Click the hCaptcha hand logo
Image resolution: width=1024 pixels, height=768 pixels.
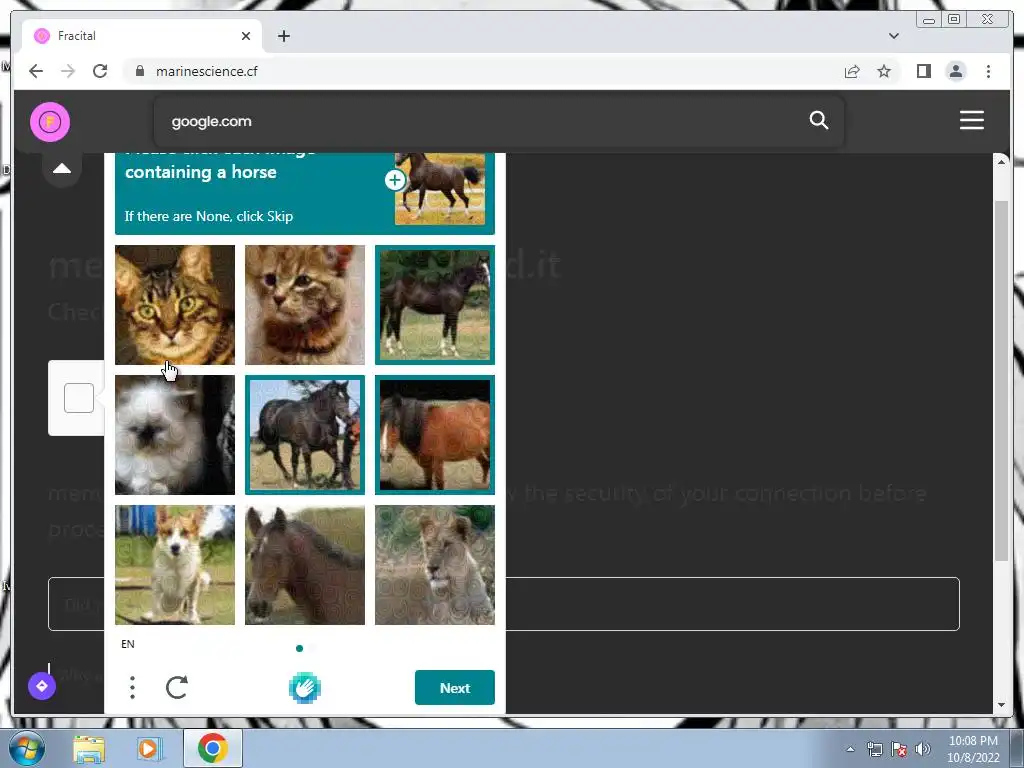[x=304, y=688]
